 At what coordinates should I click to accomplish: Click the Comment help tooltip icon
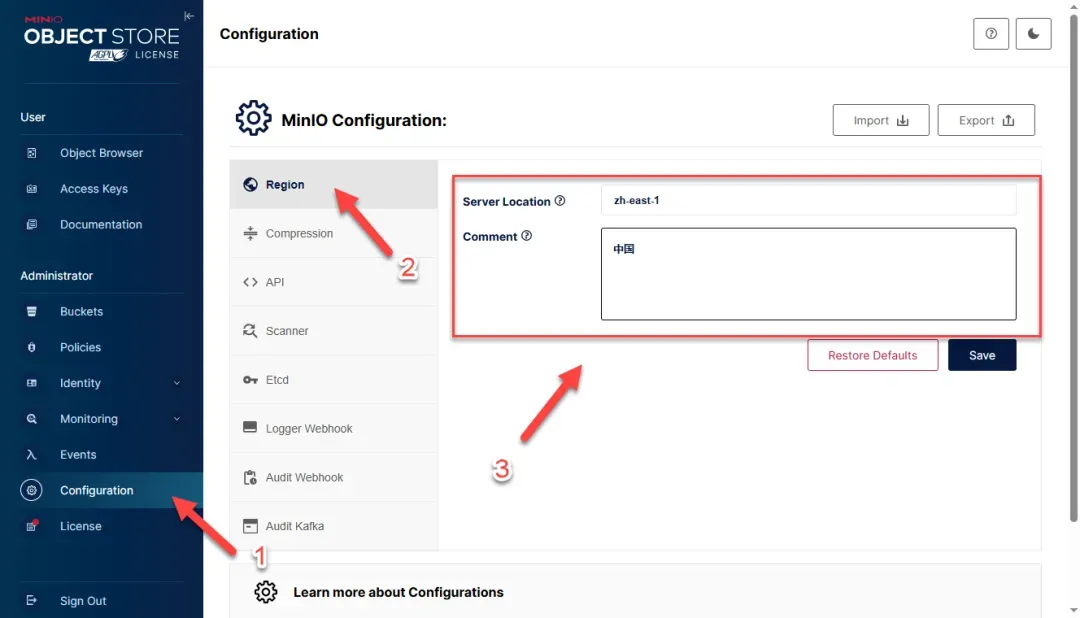527,236
